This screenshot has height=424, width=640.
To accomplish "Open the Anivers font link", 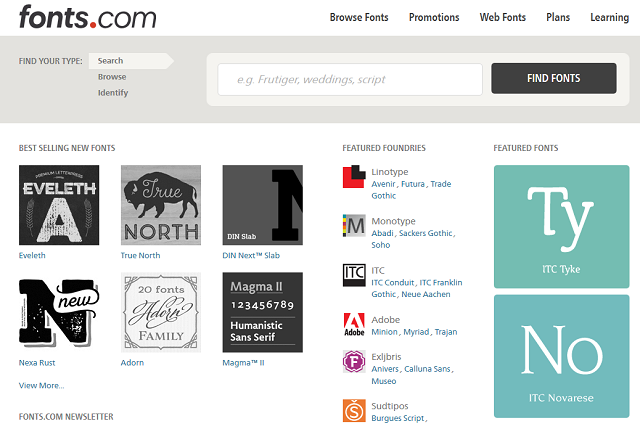I will (385, 369).
